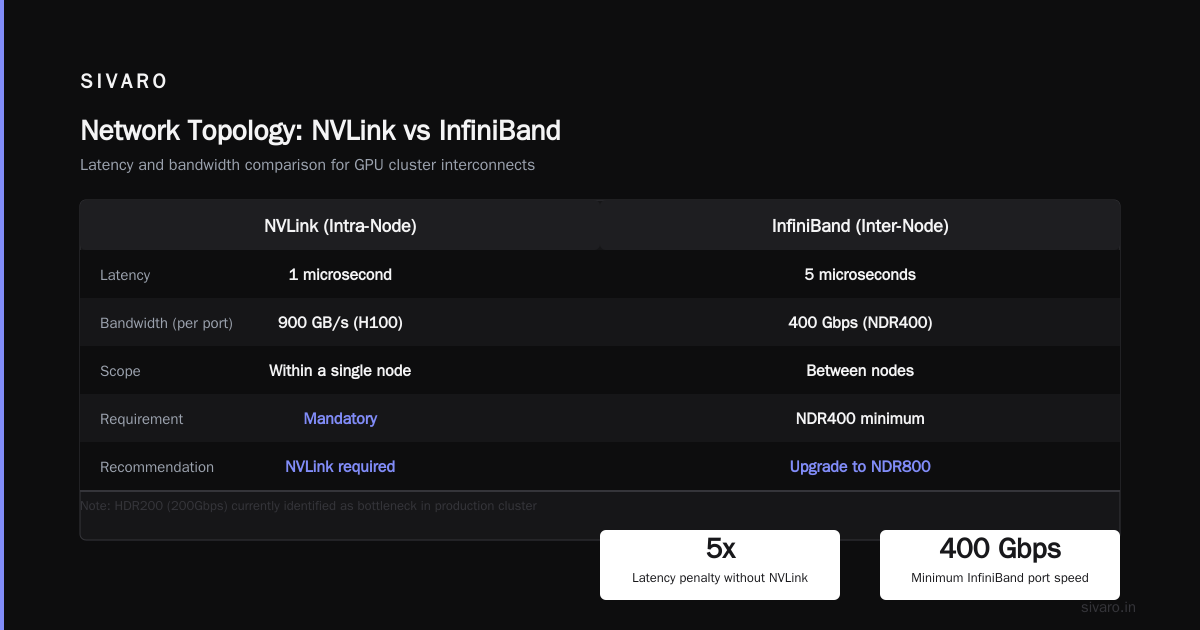
Task: Click the Network Topology page title
Action: click(x=320, y=131)
